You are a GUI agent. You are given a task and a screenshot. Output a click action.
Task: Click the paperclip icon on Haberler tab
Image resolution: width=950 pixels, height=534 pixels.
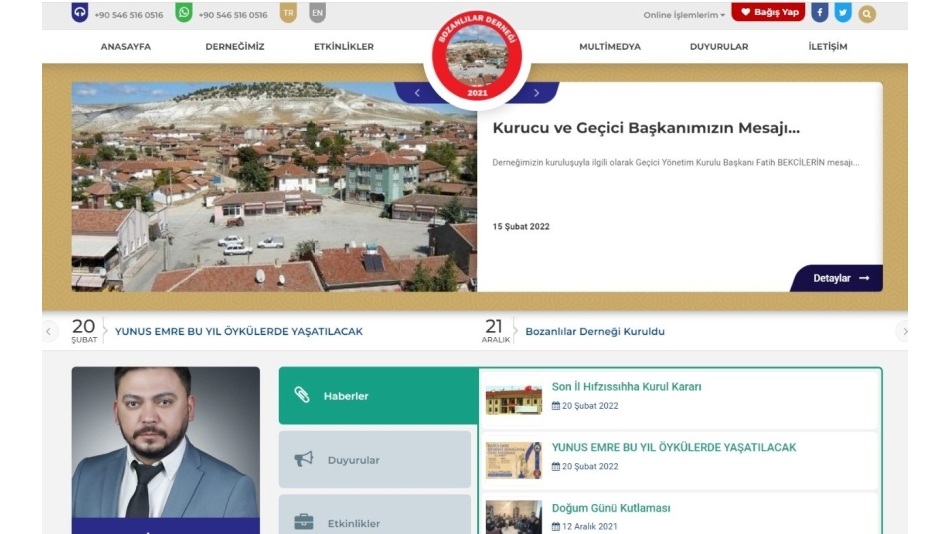(302, 395)
